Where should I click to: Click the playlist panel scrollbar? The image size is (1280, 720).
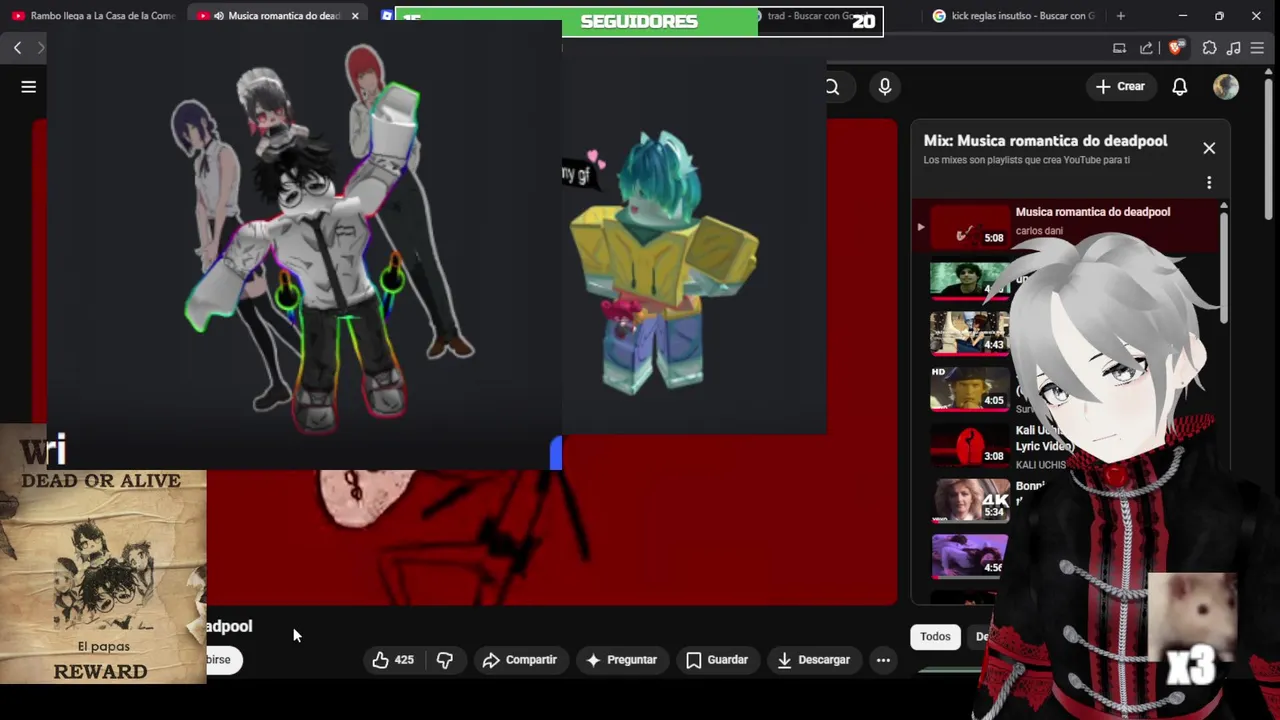coord(1224,266)
